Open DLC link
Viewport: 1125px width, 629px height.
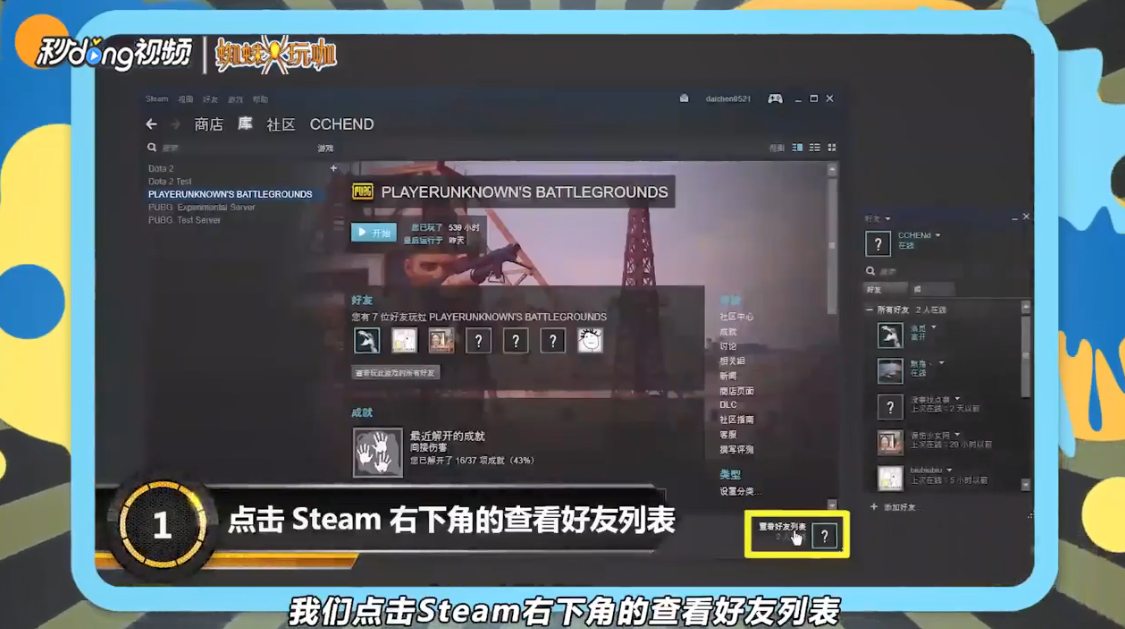tap(728, 405)
